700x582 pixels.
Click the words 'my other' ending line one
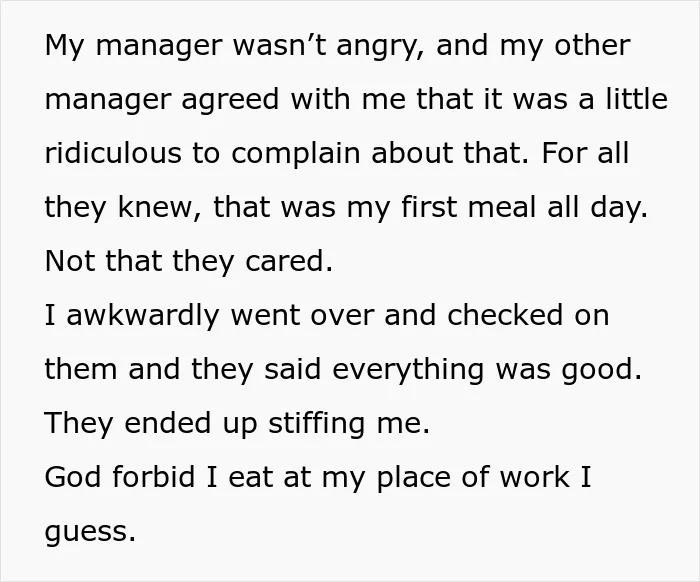tap(565, 47)
